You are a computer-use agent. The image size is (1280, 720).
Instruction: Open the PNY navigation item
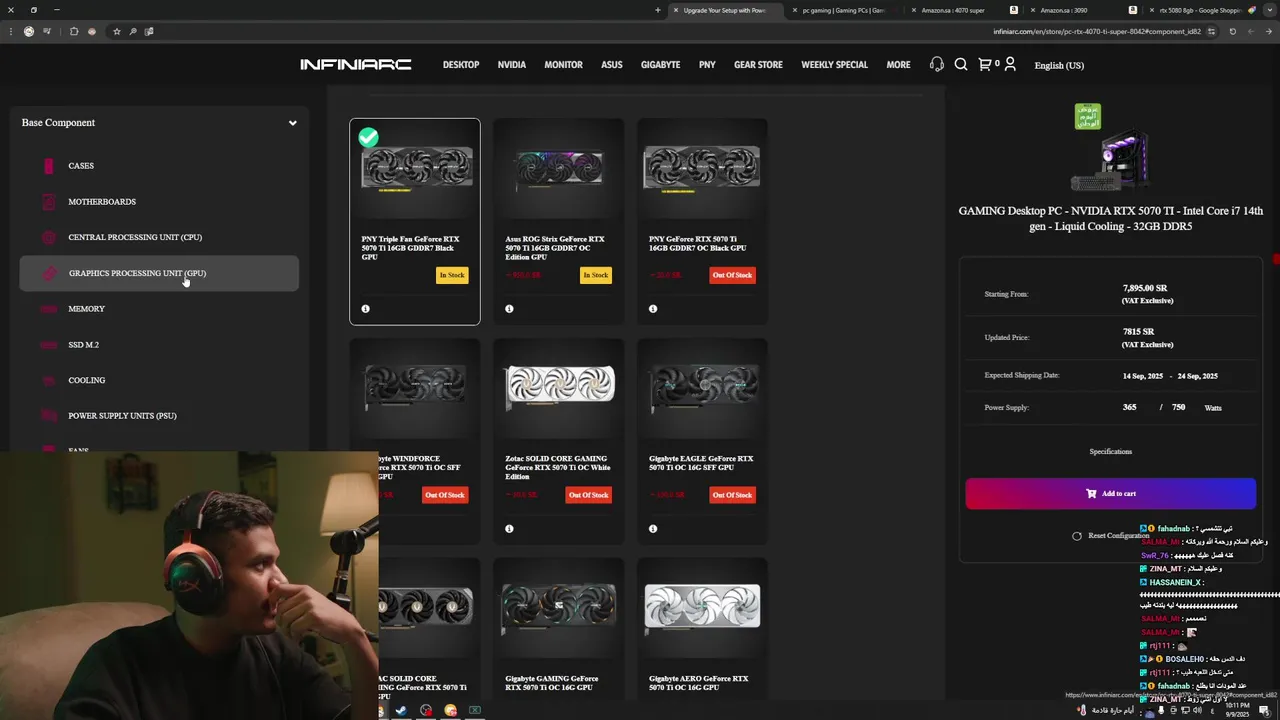point(707,65)
